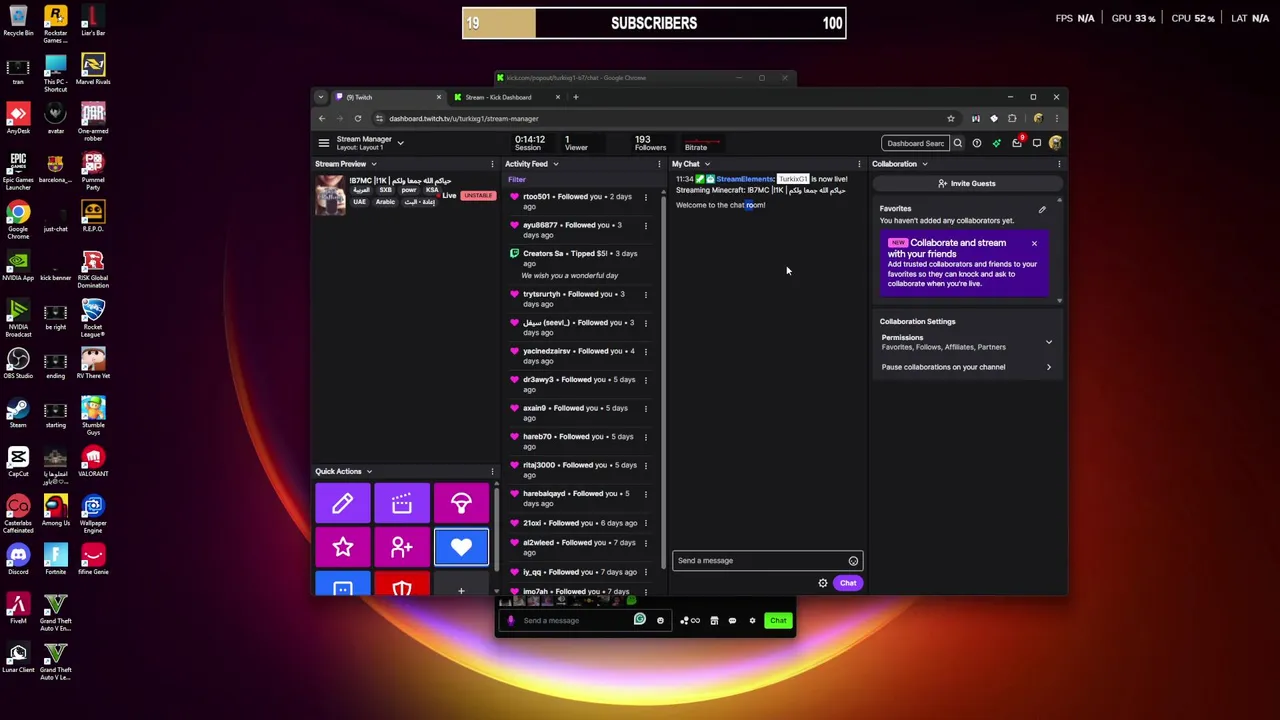Viewport: 1280px width, 720px height.
Task: Reload the Twitch dashboard page
Action: tap(357, 118)
